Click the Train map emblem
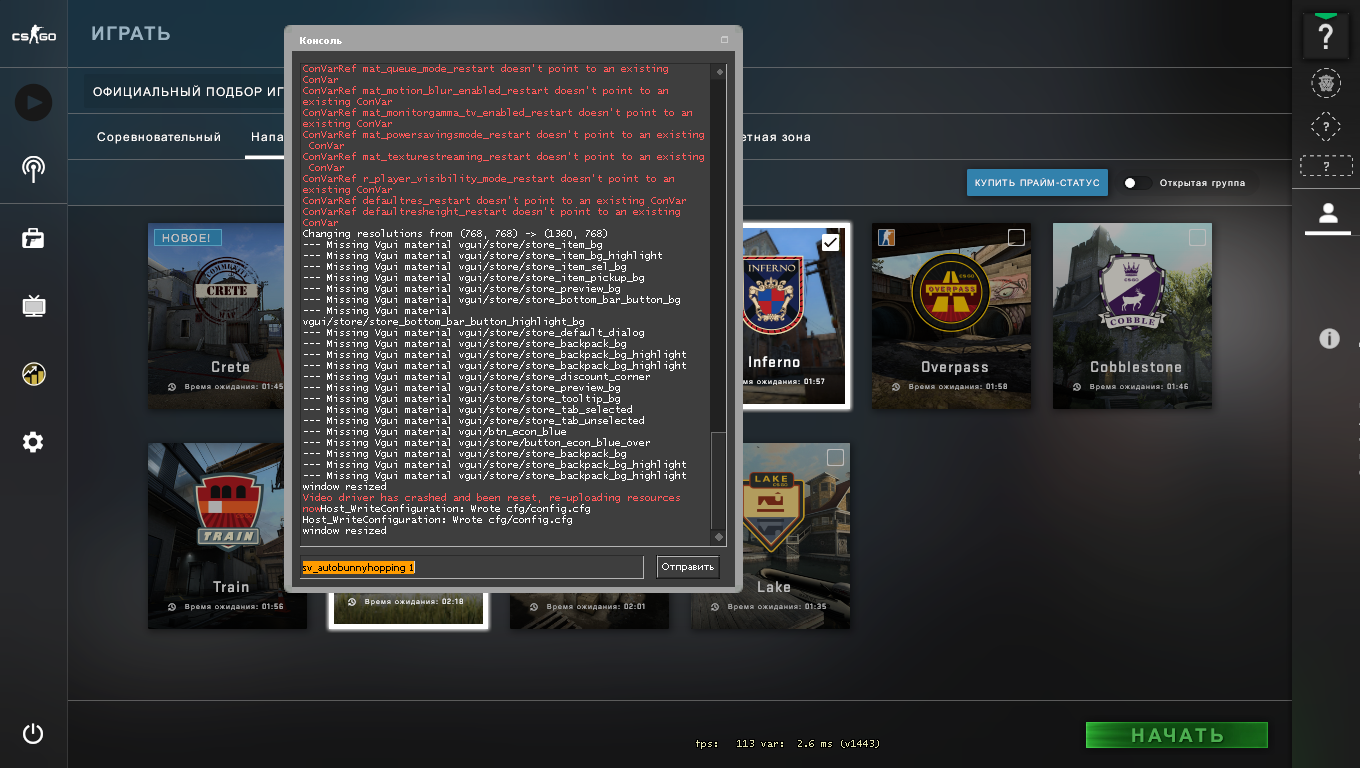 [x=228, y=510]
